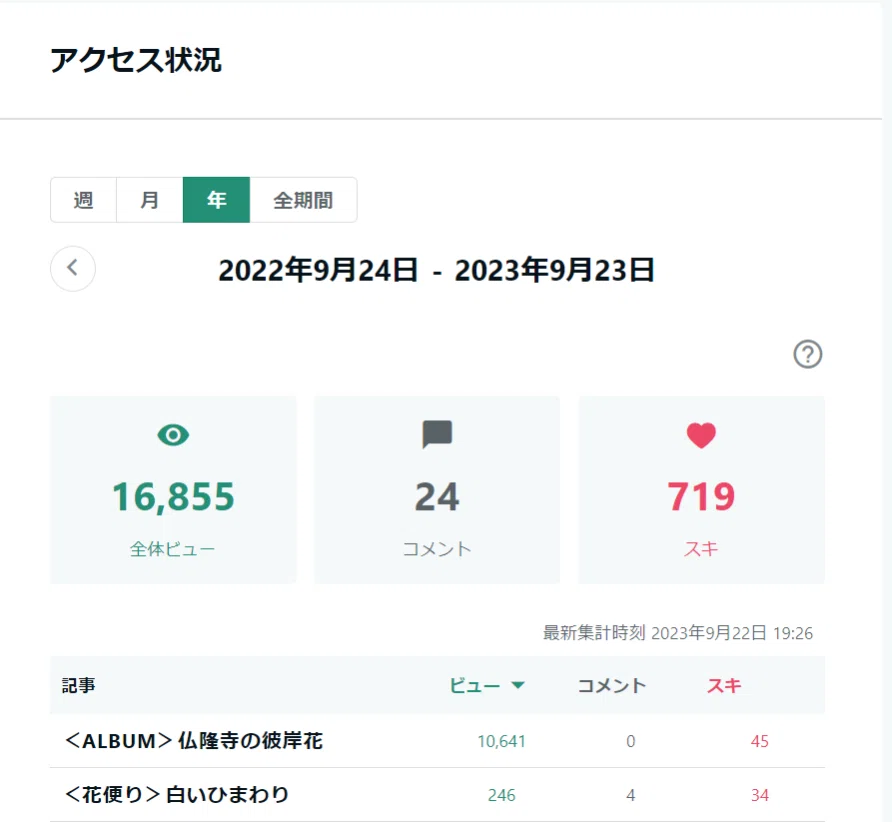
Task: Open article 白いひまわり
Action: click(177, 794)
